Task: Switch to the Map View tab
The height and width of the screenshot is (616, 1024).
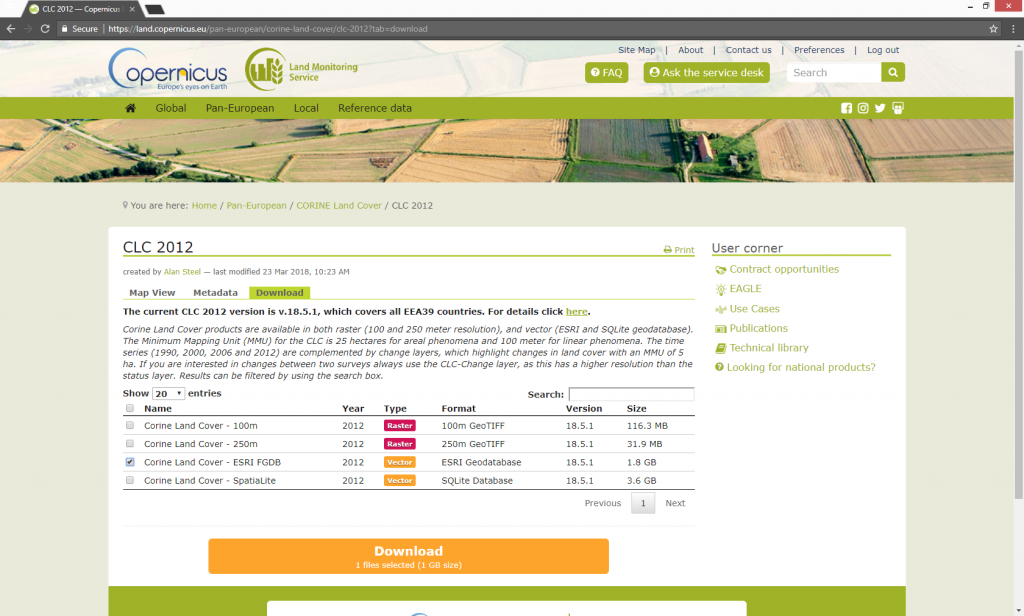Action: [152, 293]
